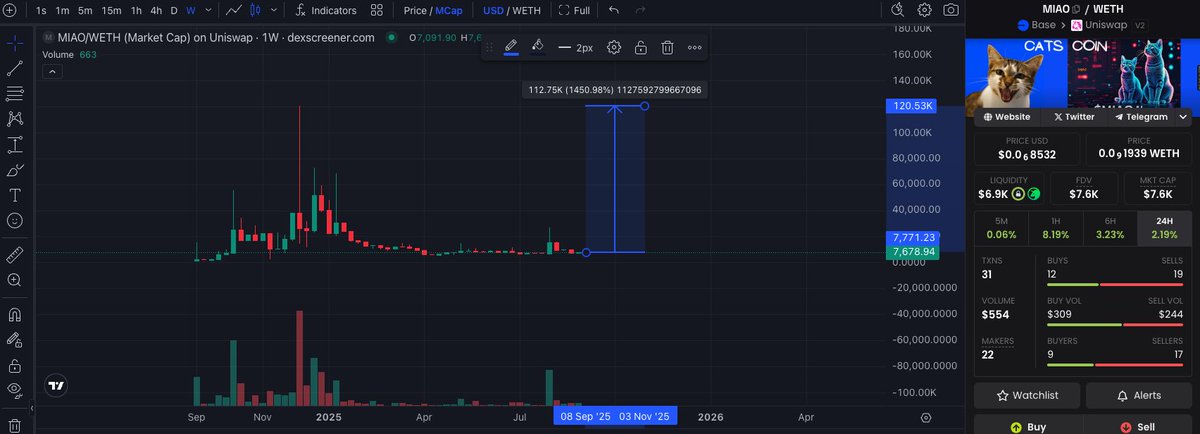Select the trend line drawing tool

[x=15, y=68]
